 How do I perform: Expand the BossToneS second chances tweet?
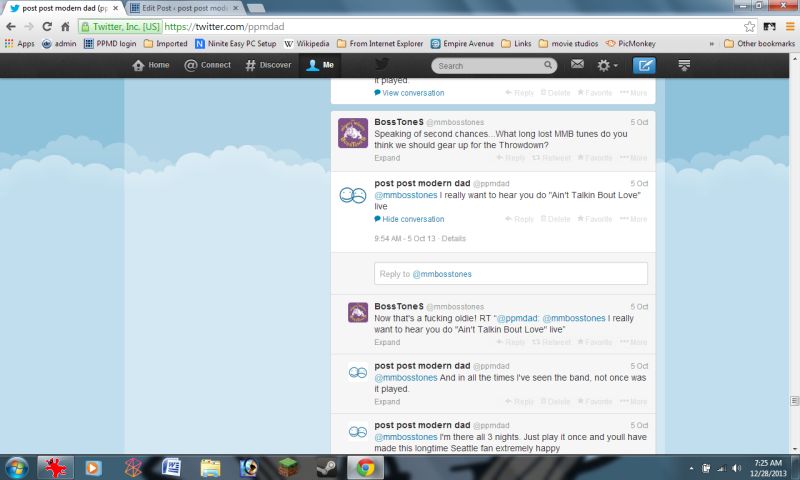[x=387, y=158]
